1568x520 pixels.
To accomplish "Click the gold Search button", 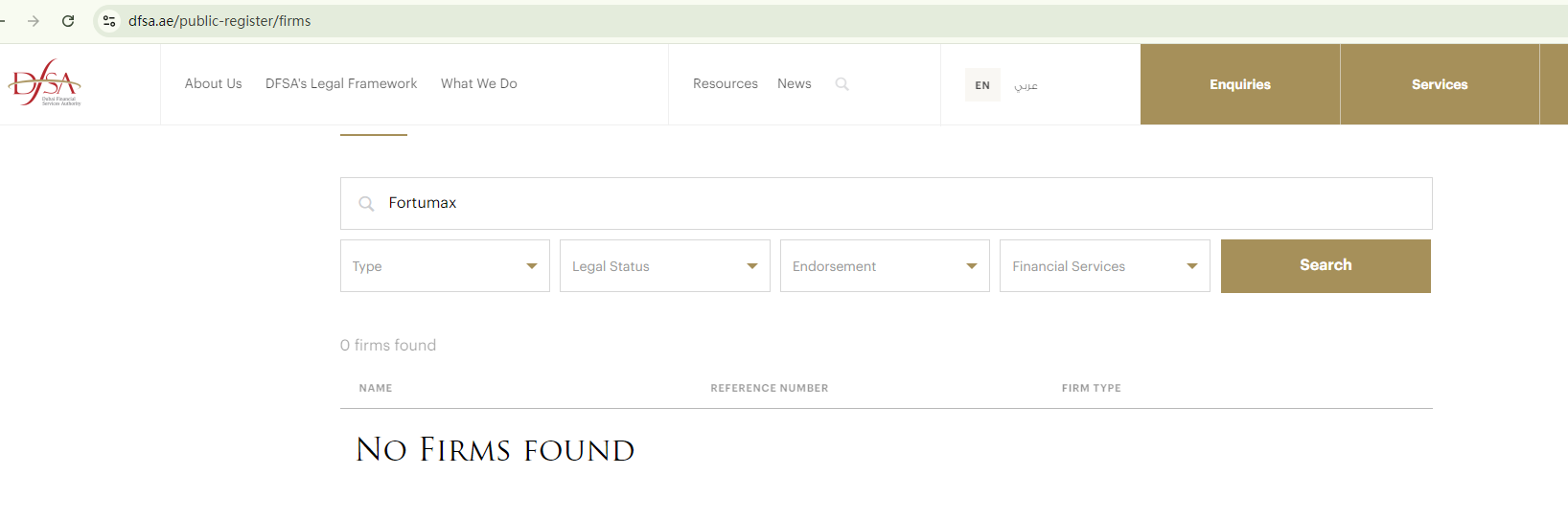I will [x=1326, y=266].
